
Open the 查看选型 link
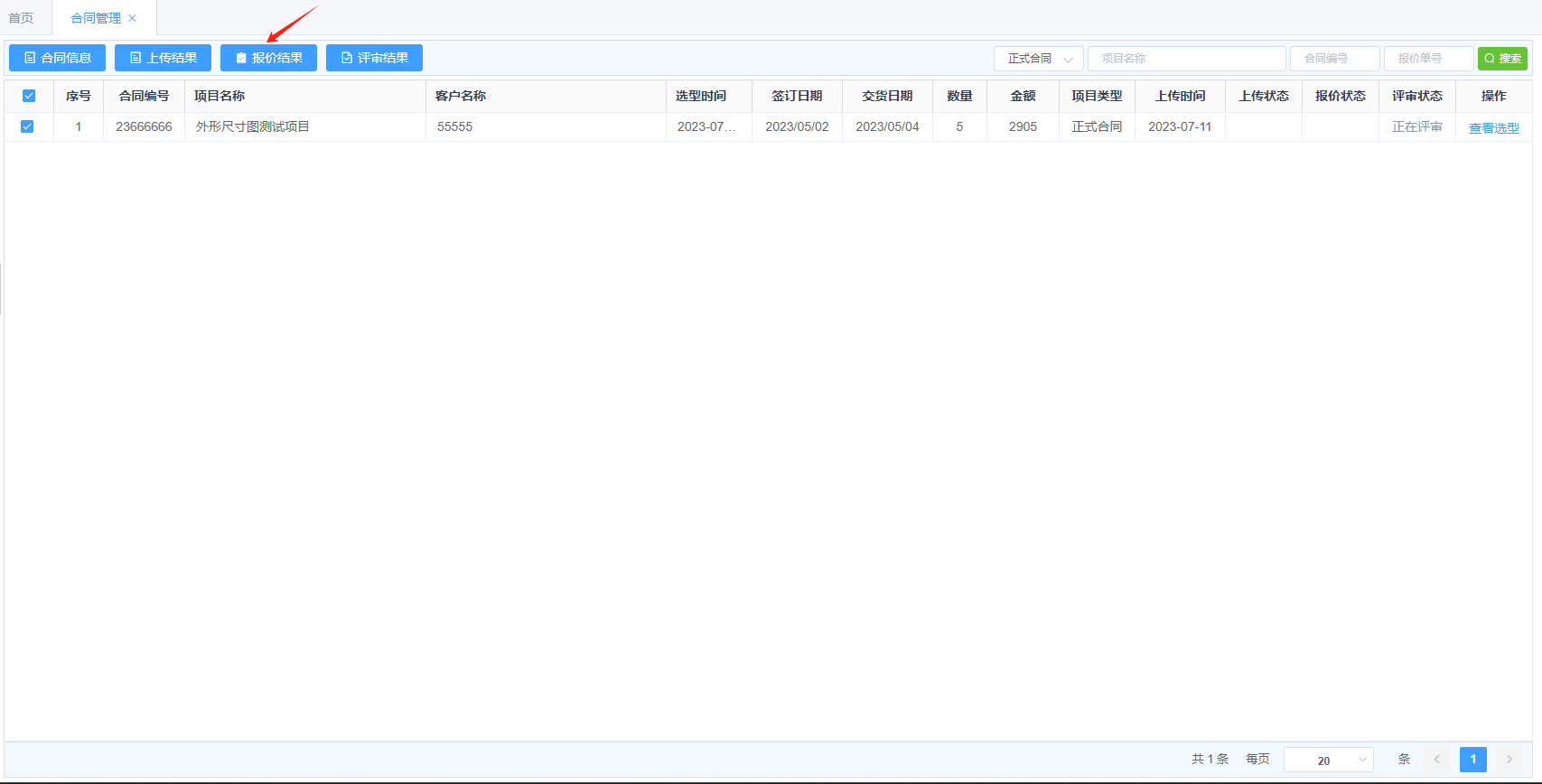pyautogui.click(x=1493, y=128)
